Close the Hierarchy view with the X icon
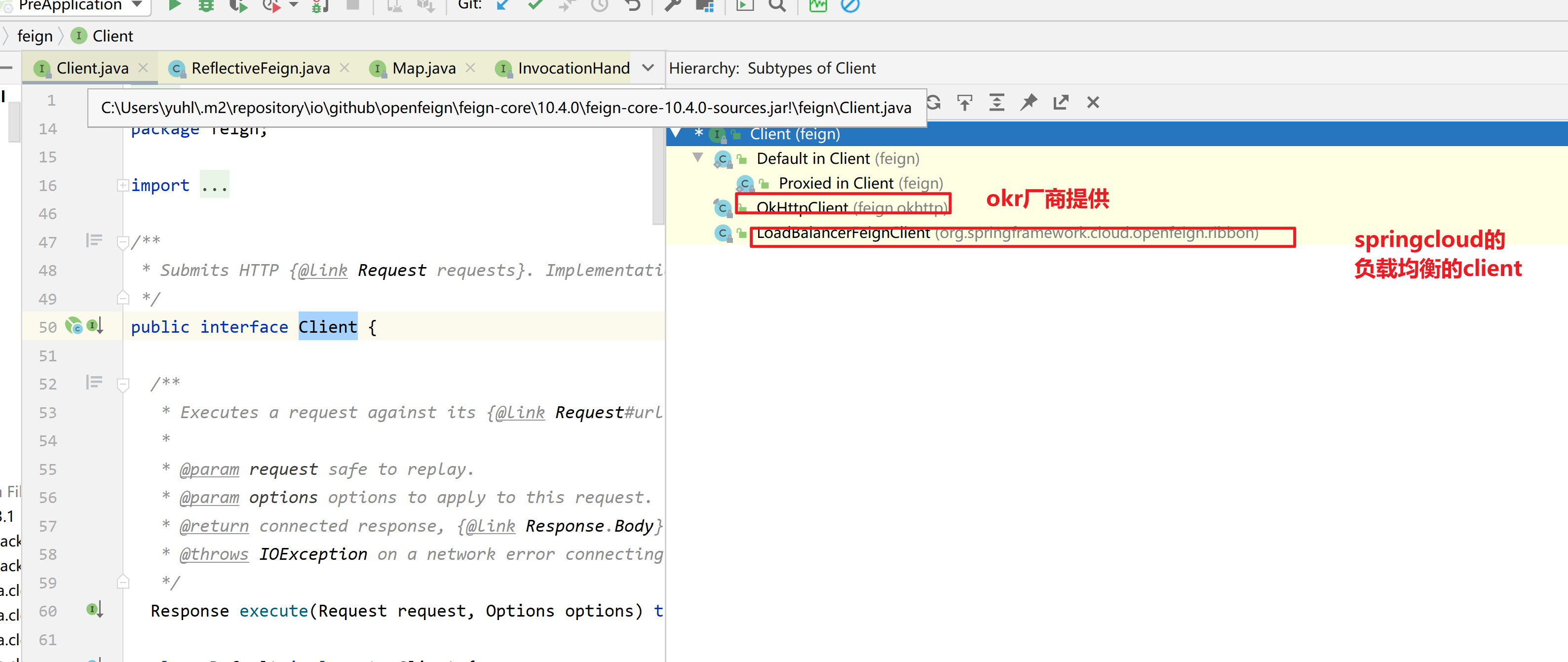Screen dimensions: 1568x662 click(1093, 102)
